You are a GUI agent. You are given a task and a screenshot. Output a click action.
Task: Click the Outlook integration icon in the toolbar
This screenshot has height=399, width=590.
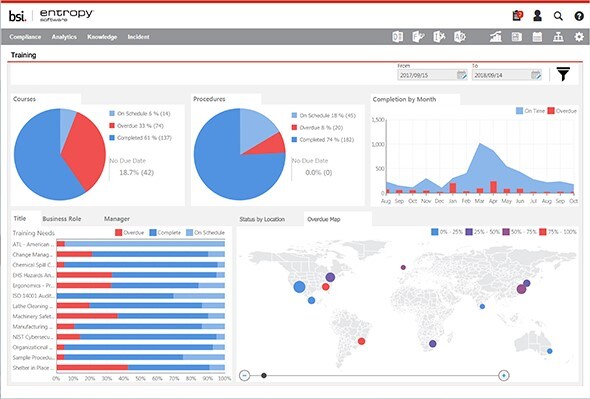pyautogui.click(x=398, y=37)
